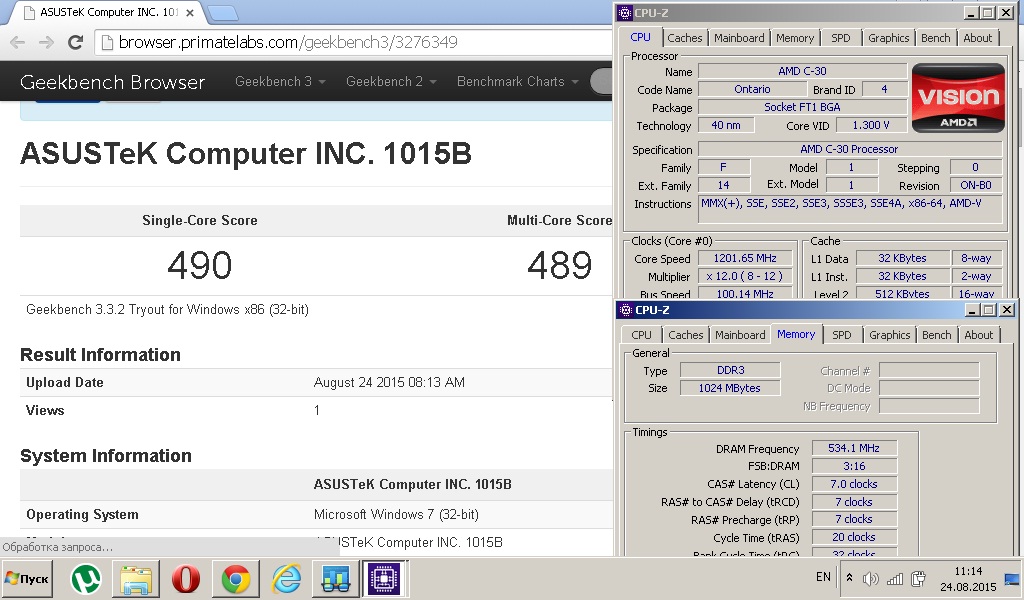Open CPU tab in lower CPU-Z window
Viewport: 1024px width, 600px height.
coord(641,335)
